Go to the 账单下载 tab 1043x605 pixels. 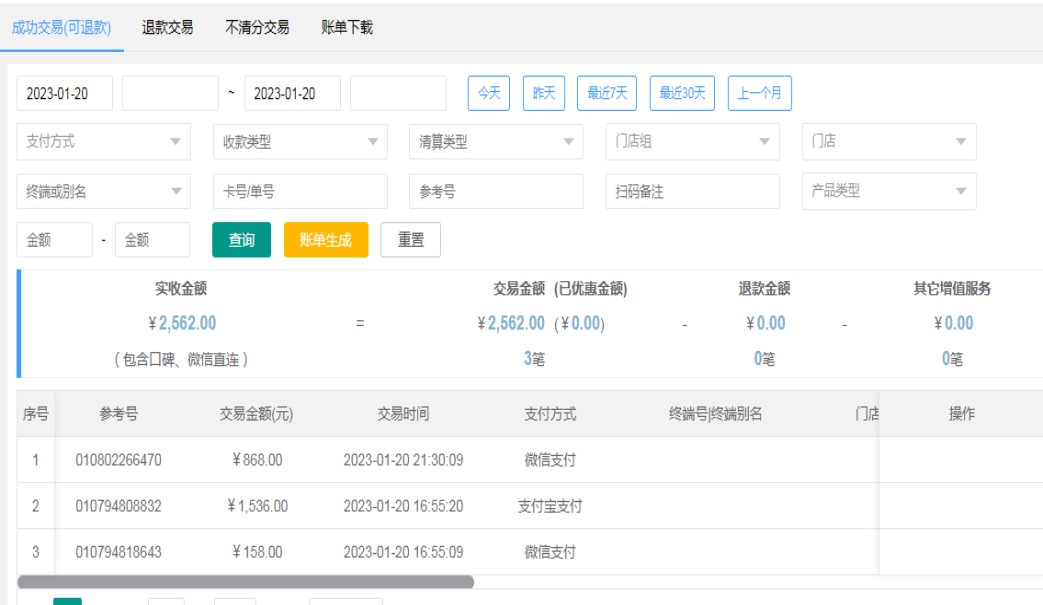coord(347,28)
